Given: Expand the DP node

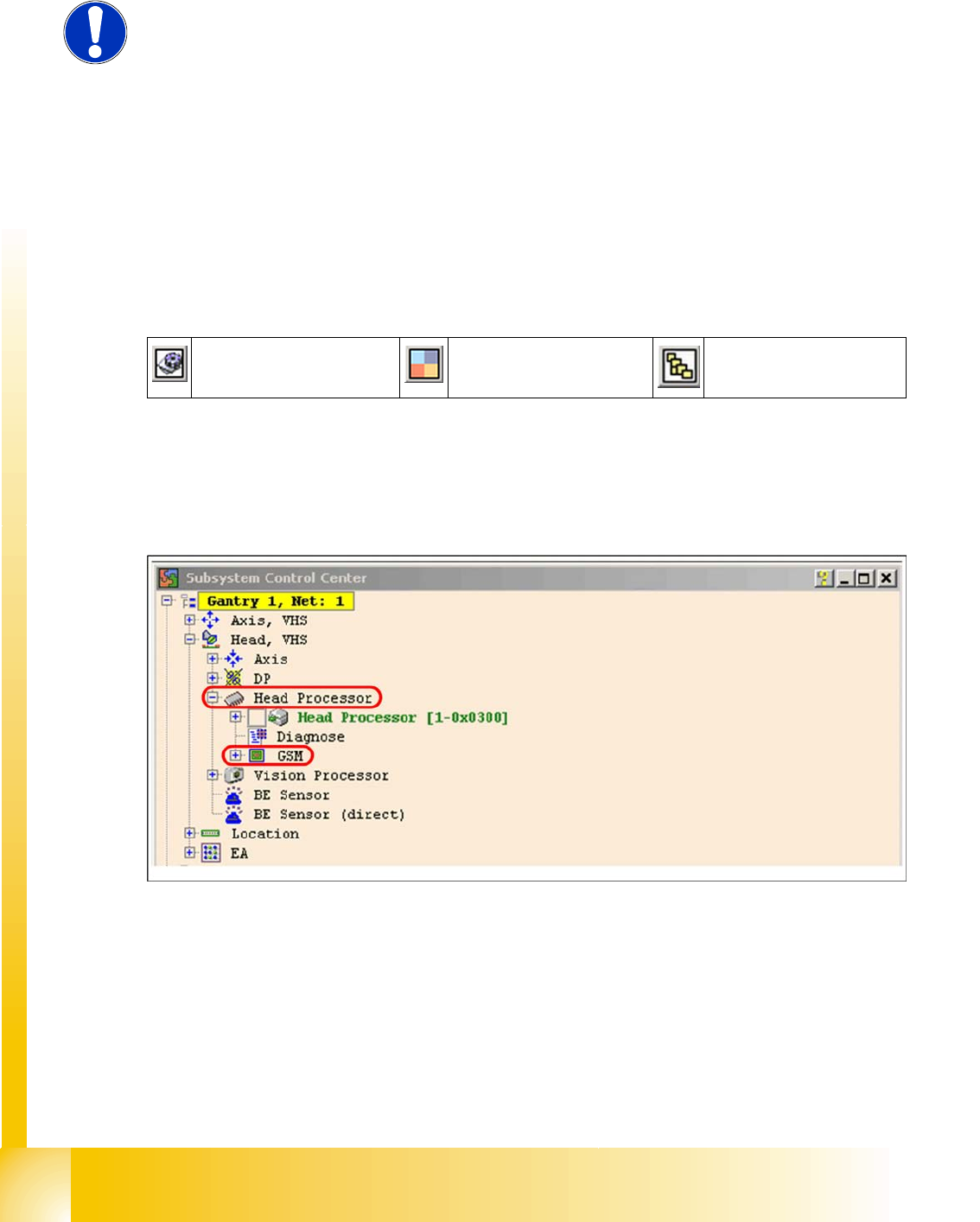Looking at the screenshot, I should 213,678.
